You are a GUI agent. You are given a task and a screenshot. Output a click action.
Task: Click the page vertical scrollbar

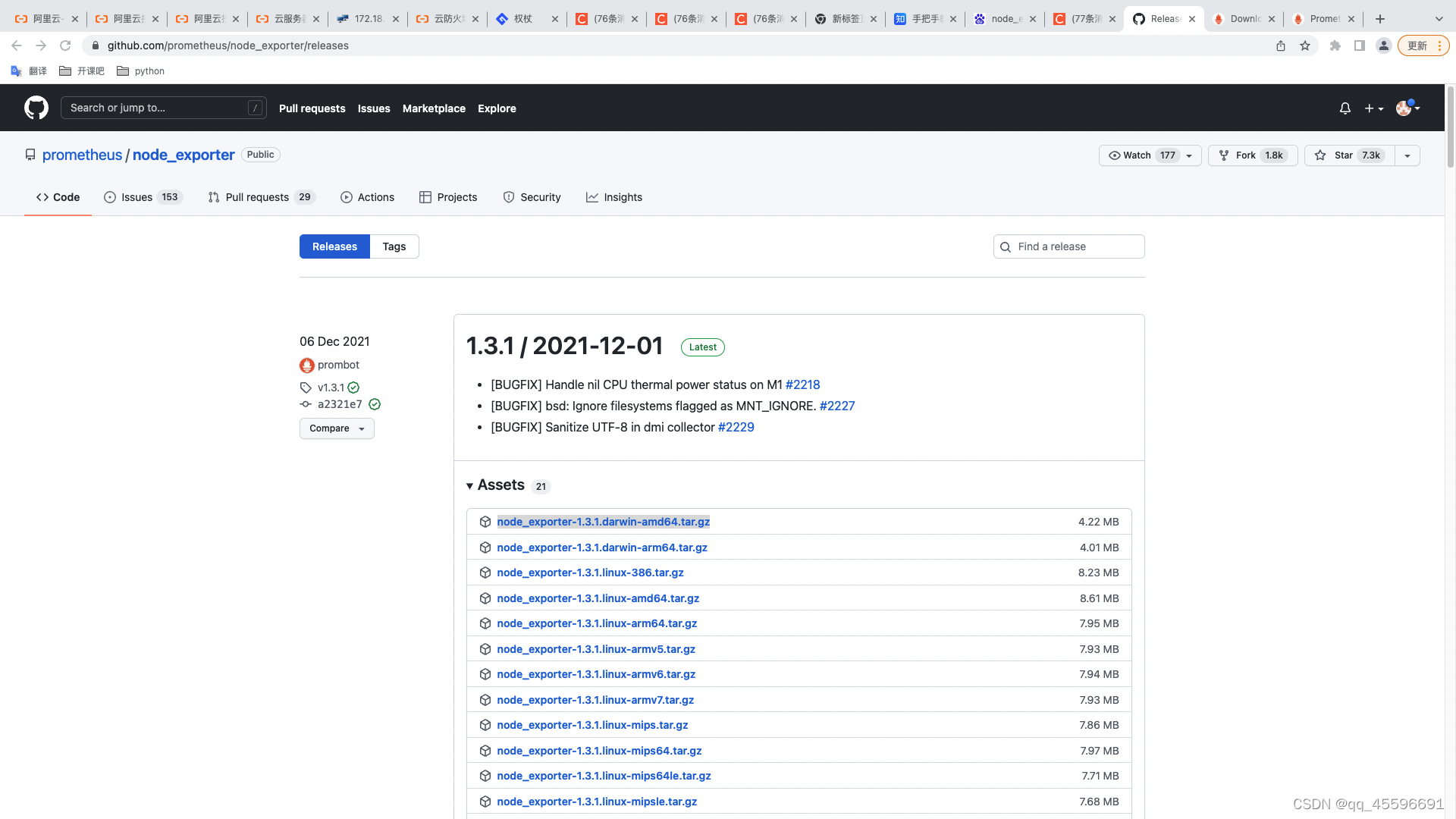point(1451,127)
